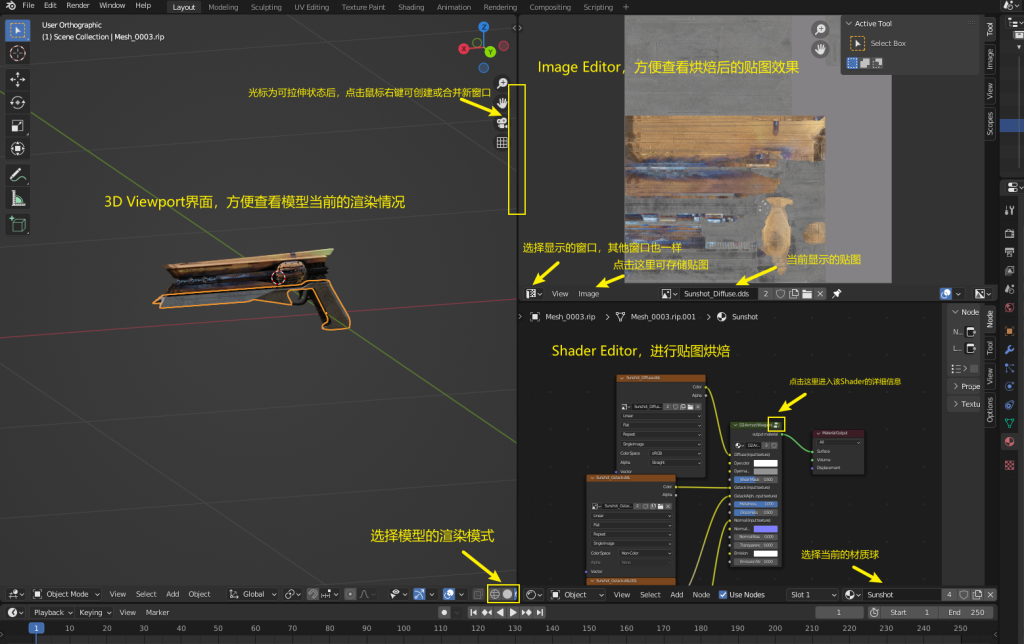Select the Cursor tool in the left toolbar
Screen dimensions: 1024x644
(x=18, y=53)
